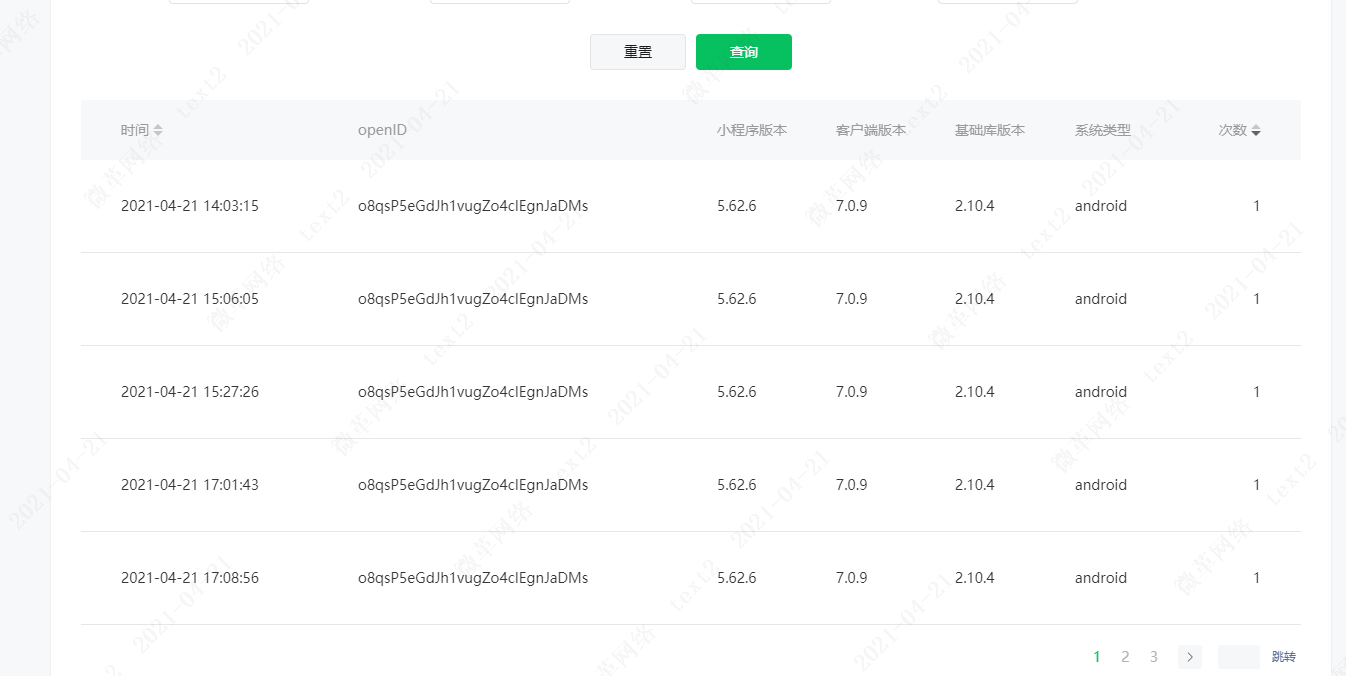Select time cell 2021-04-21 15:27:26
Image resolution: width=1346 pixels, height=676 pixels.
[x=190, y=392]
